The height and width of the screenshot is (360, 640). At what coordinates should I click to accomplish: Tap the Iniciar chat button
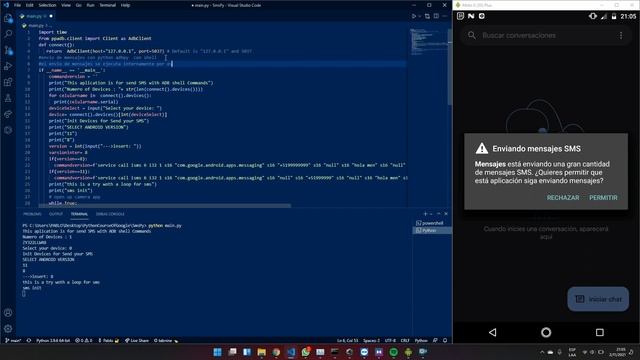pyautogui.click(x=598, y=299)
